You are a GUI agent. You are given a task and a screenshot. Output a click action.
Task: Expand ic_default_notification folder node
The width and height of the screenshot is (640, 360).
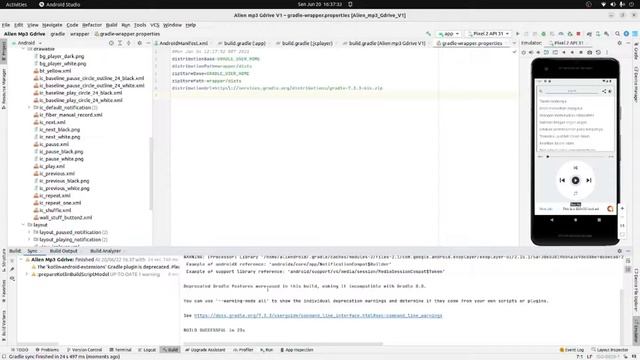[x=29, y=108]
